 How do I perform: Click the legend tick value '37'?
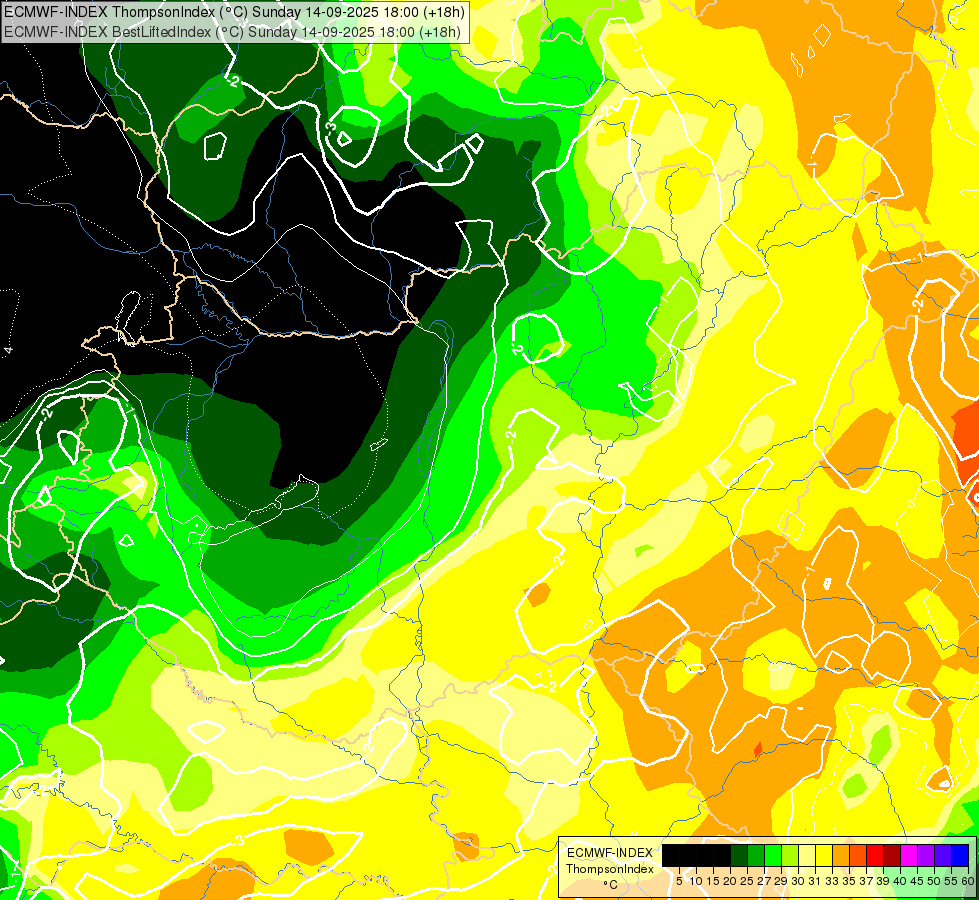pyautogui.click(x=867, y=881)
